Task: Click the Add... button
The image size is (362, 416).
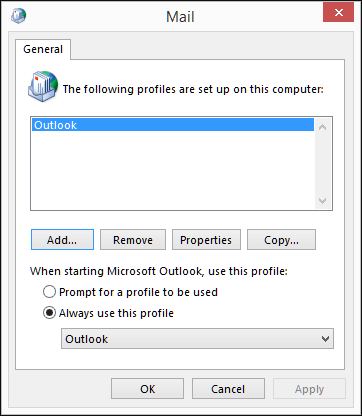Action: (x=62, y=240)
